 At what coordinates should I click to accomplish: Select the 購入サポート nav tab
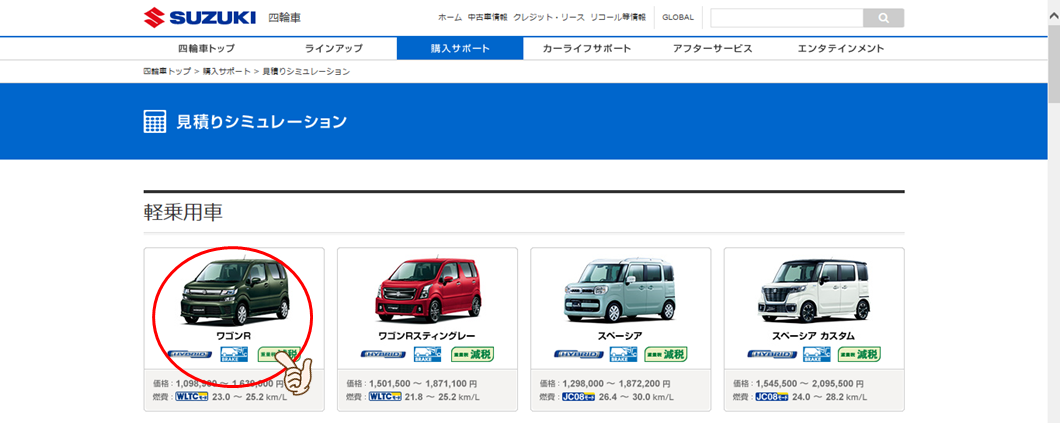click(x=460, y=49)
